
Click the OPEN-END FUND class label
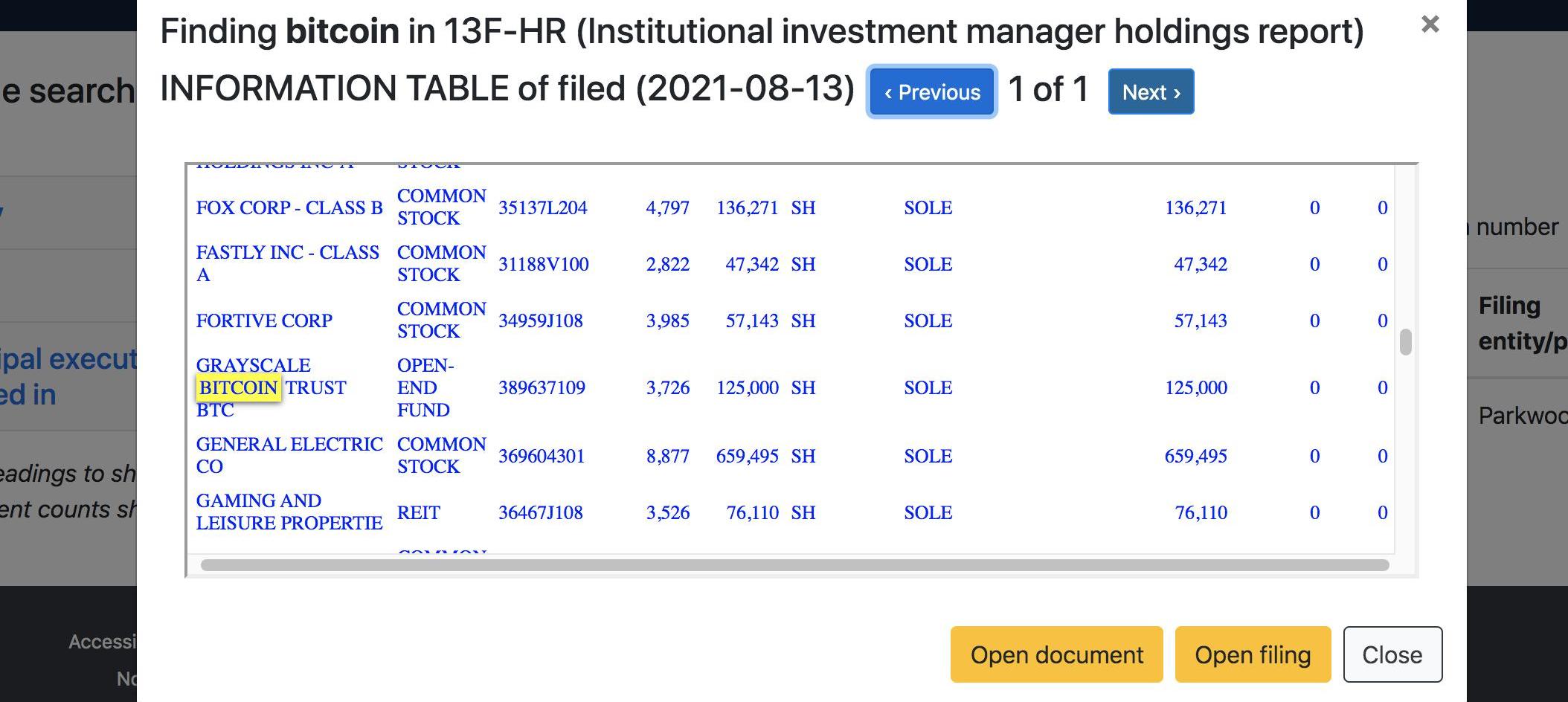[425, 387]
